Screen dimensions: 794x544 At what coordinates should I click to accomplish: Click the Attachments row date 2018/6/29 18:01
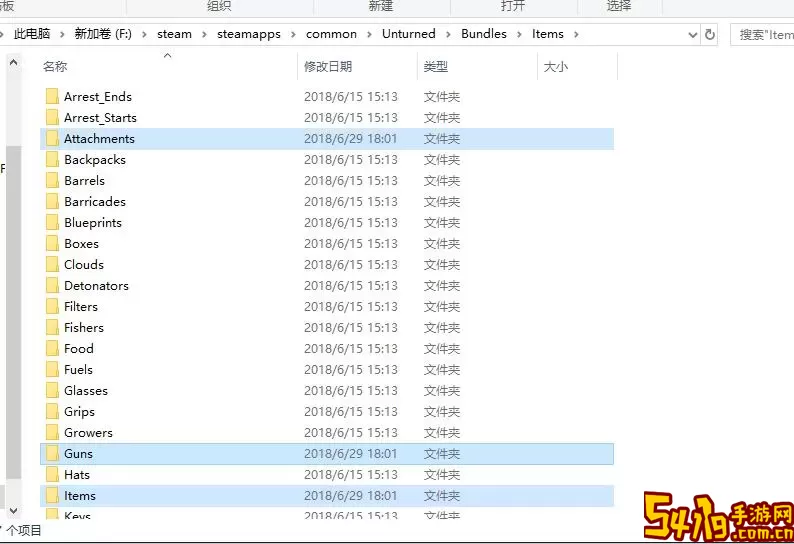tap(350, 139)
